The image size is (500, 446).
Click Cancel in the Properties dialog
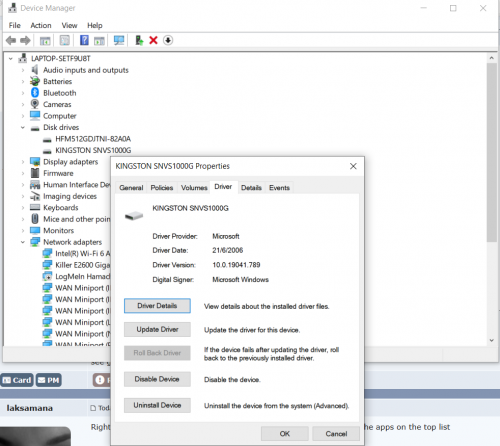coord(336,434)
